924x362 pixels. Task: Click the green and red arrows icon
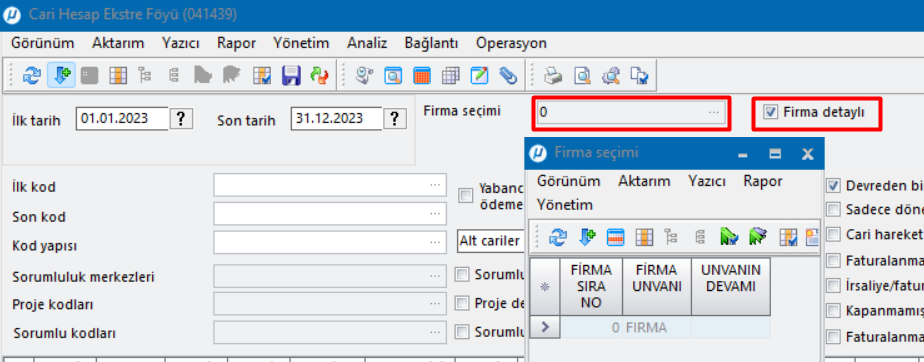click(x=319, y=75)
